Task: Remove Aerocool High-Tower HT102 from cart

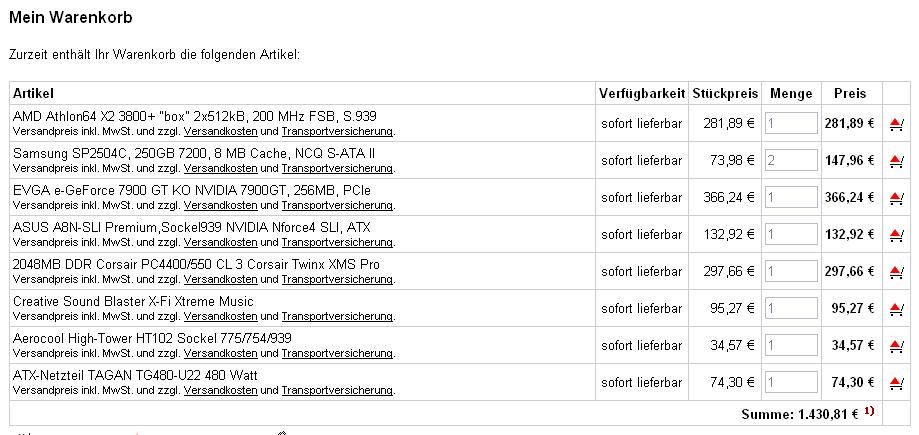Action: tap(896, 345)
